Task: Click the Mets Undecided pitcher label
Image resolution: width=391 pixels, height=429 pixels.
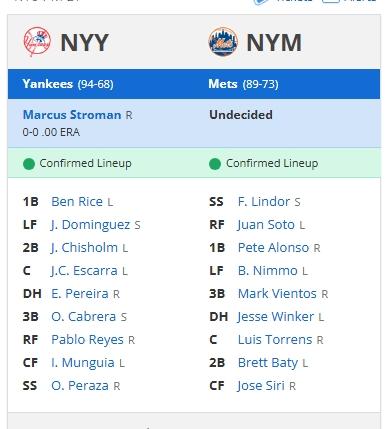Action: 241,115
